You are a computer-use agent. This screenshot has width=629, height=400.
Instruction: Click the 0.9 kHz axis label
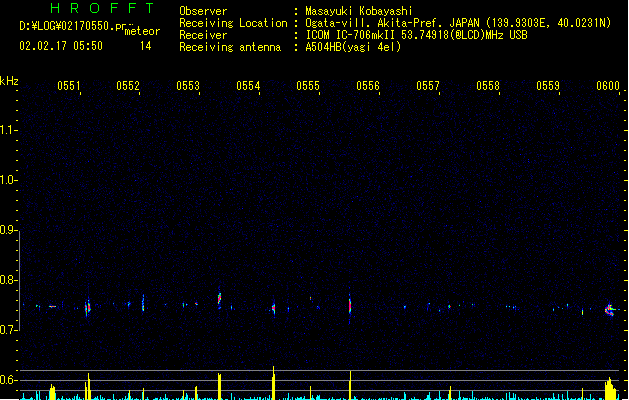tap(8, 230)
